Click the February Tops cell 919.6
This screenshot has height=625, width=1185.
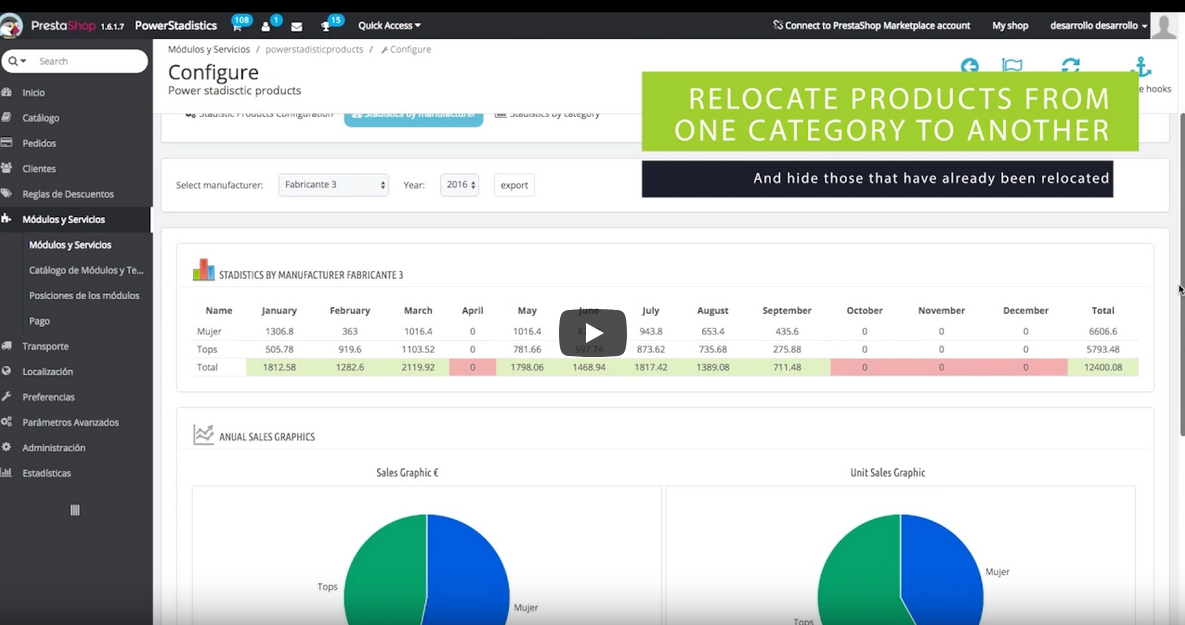[350, 349]
